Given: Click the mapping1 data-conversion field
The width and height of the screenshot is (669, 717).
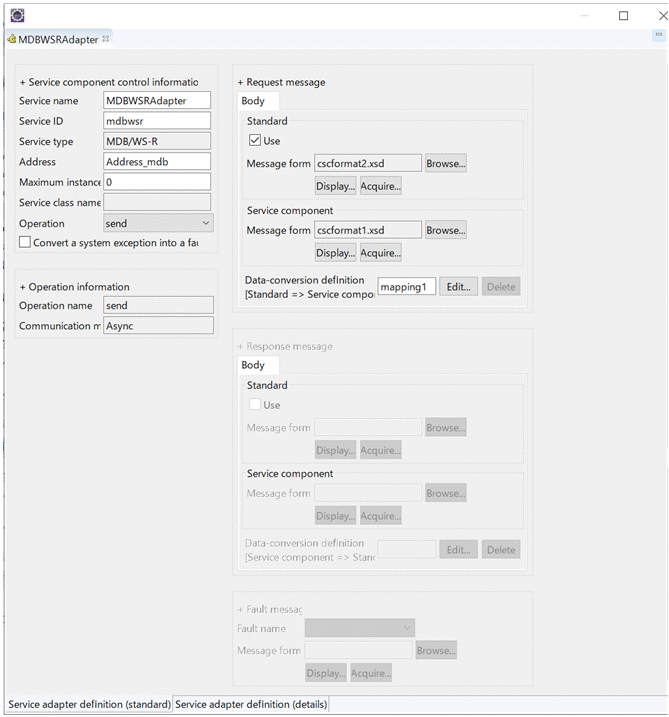Looking at the screenshot, I should tap(407, 287).
